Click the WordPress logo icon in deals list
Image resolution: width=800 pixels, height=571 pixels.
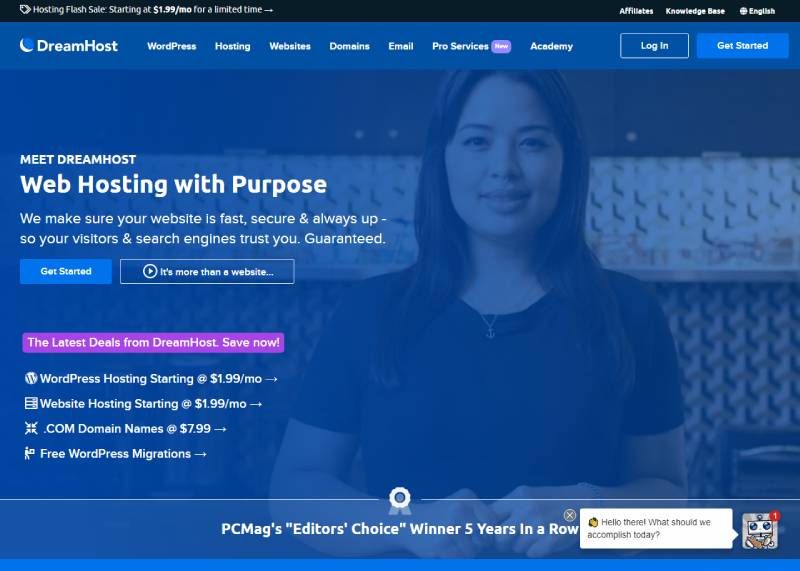[31, 378]
